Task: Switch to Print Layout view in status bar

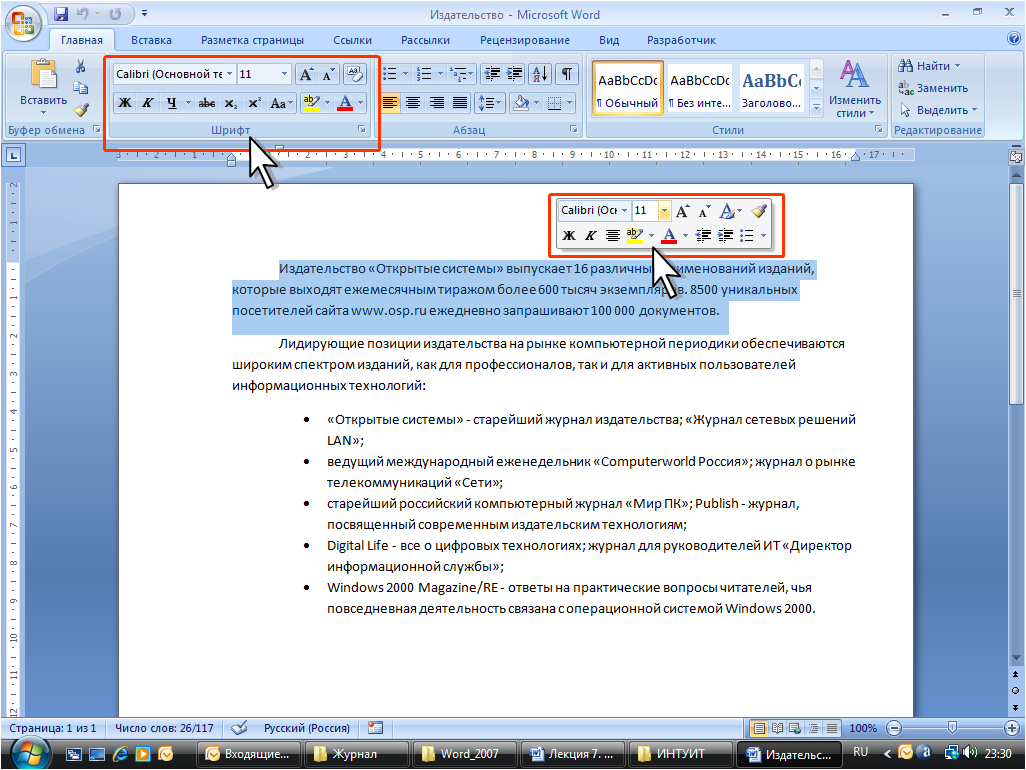Action: click(x=759, y=727)
